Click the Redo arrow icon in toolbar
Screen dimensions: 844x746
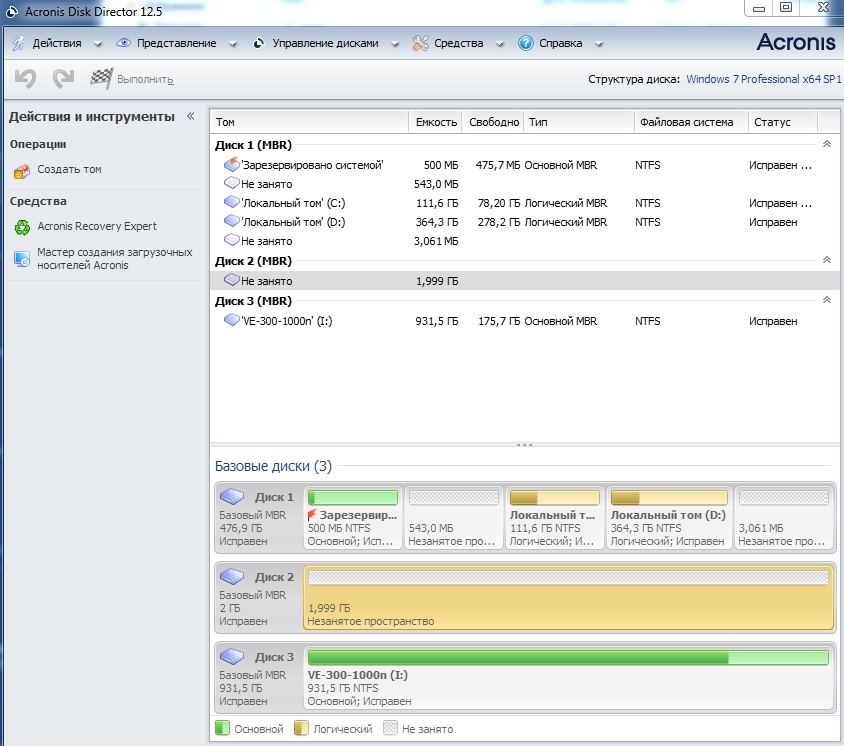64,78
